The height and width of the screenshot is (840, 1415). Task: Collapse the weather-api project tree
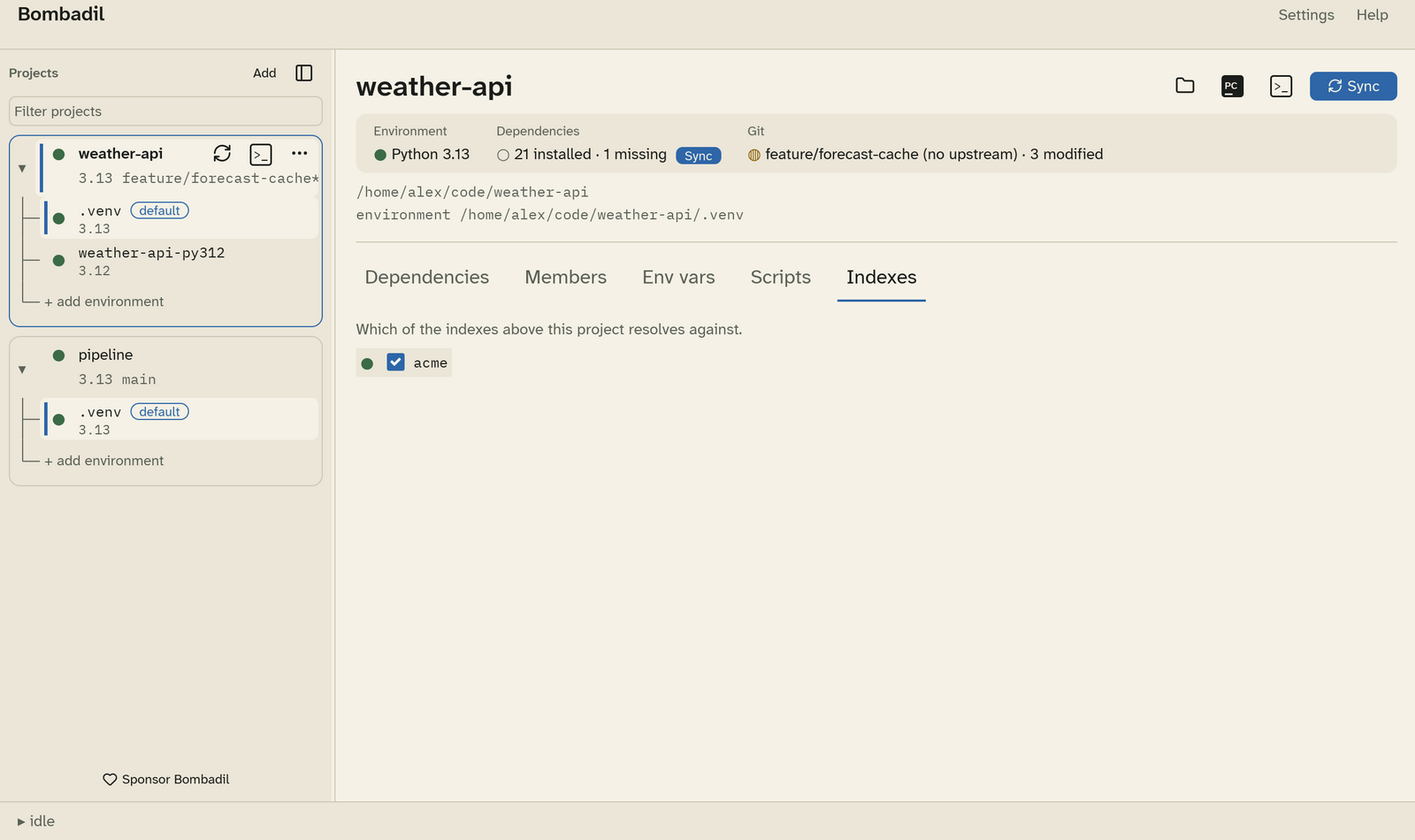pyautogui.click(x=22, y=168)
